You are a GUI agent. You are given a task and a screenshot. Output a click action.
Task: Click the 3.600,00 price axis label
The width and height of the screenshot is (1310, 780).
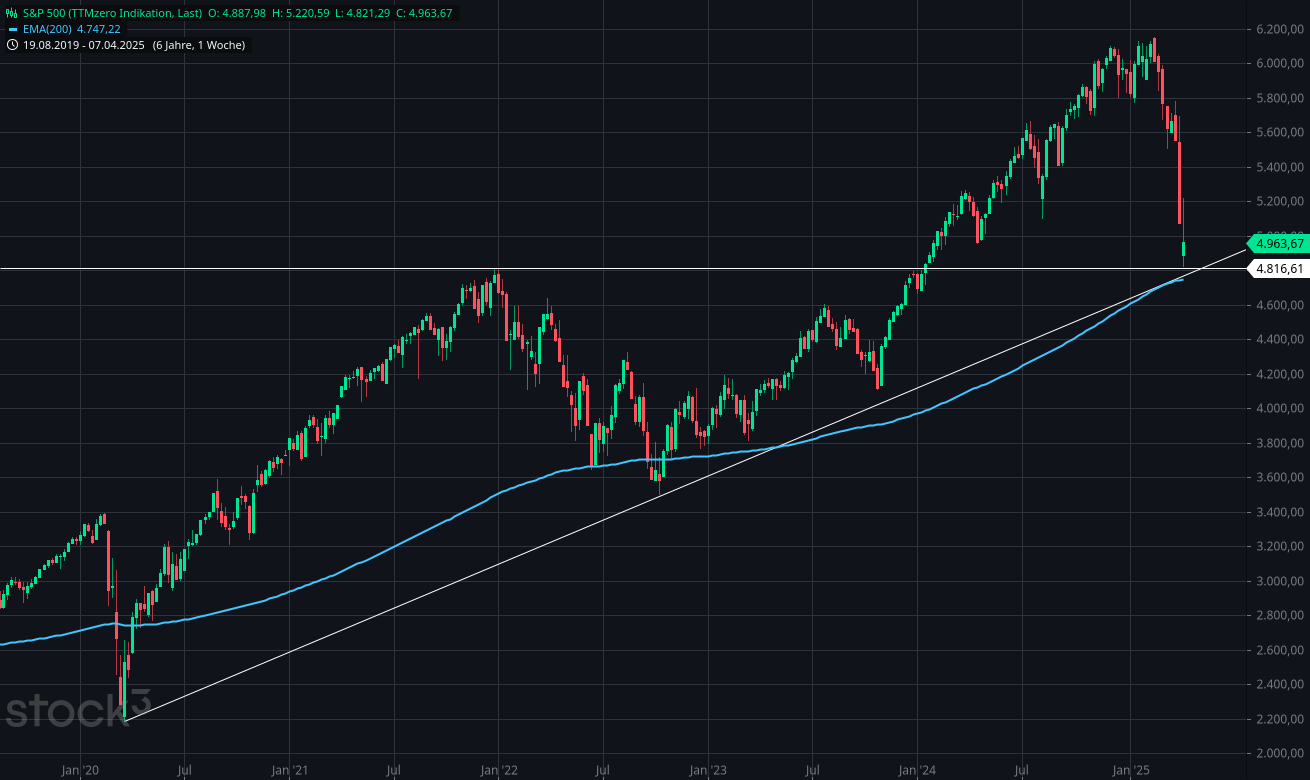tap(1281, 478)
